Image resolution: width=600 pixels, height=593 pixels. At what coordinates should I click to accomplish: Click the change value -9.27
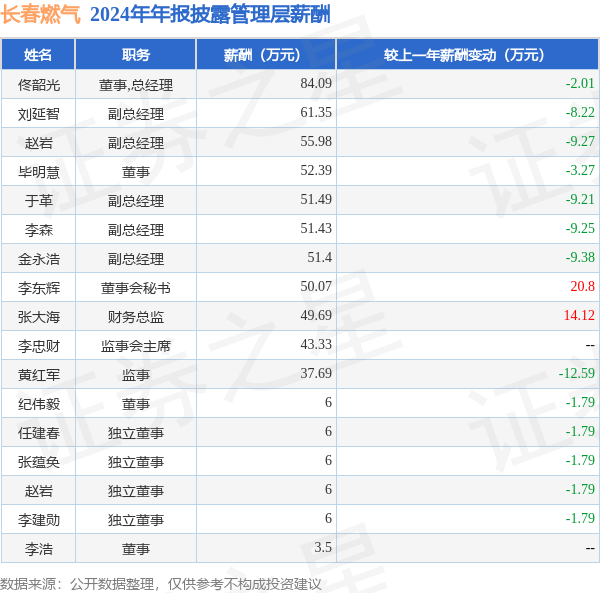(x=580, y=142)
